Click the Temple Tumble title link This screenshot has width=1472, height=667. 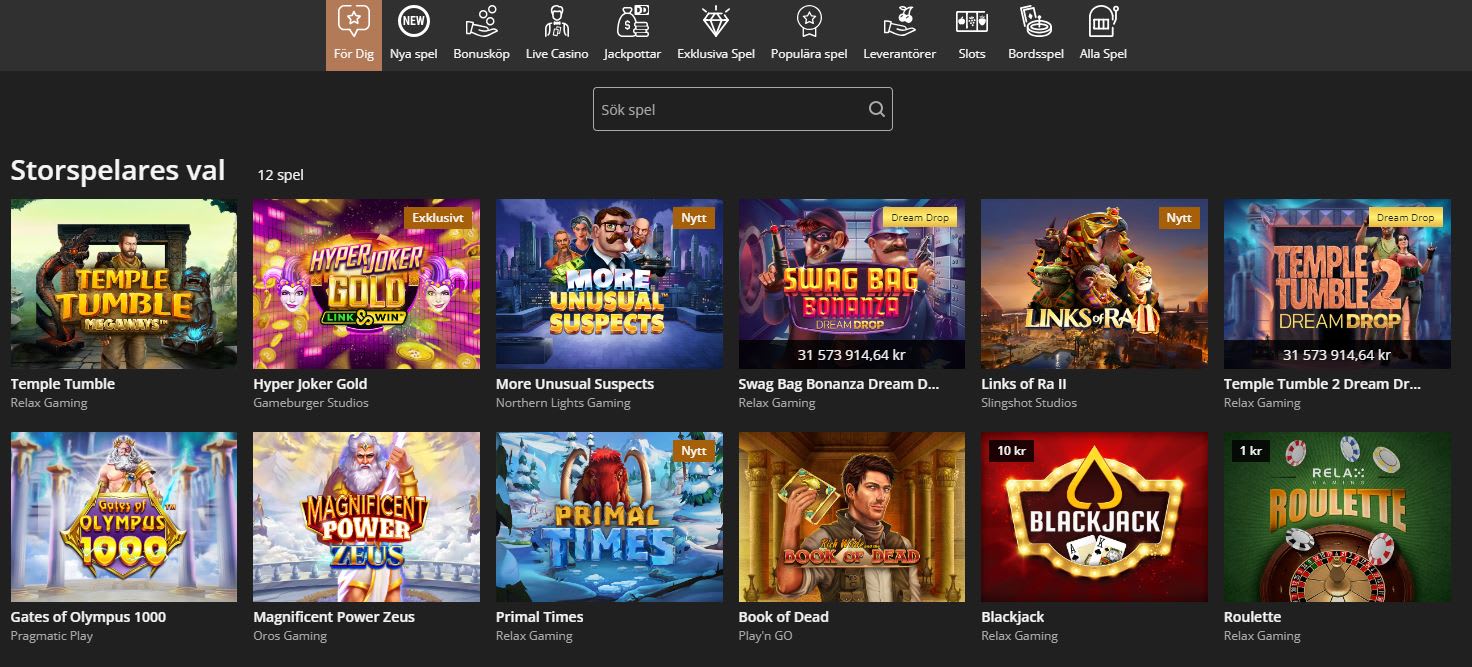click(63, 384)
